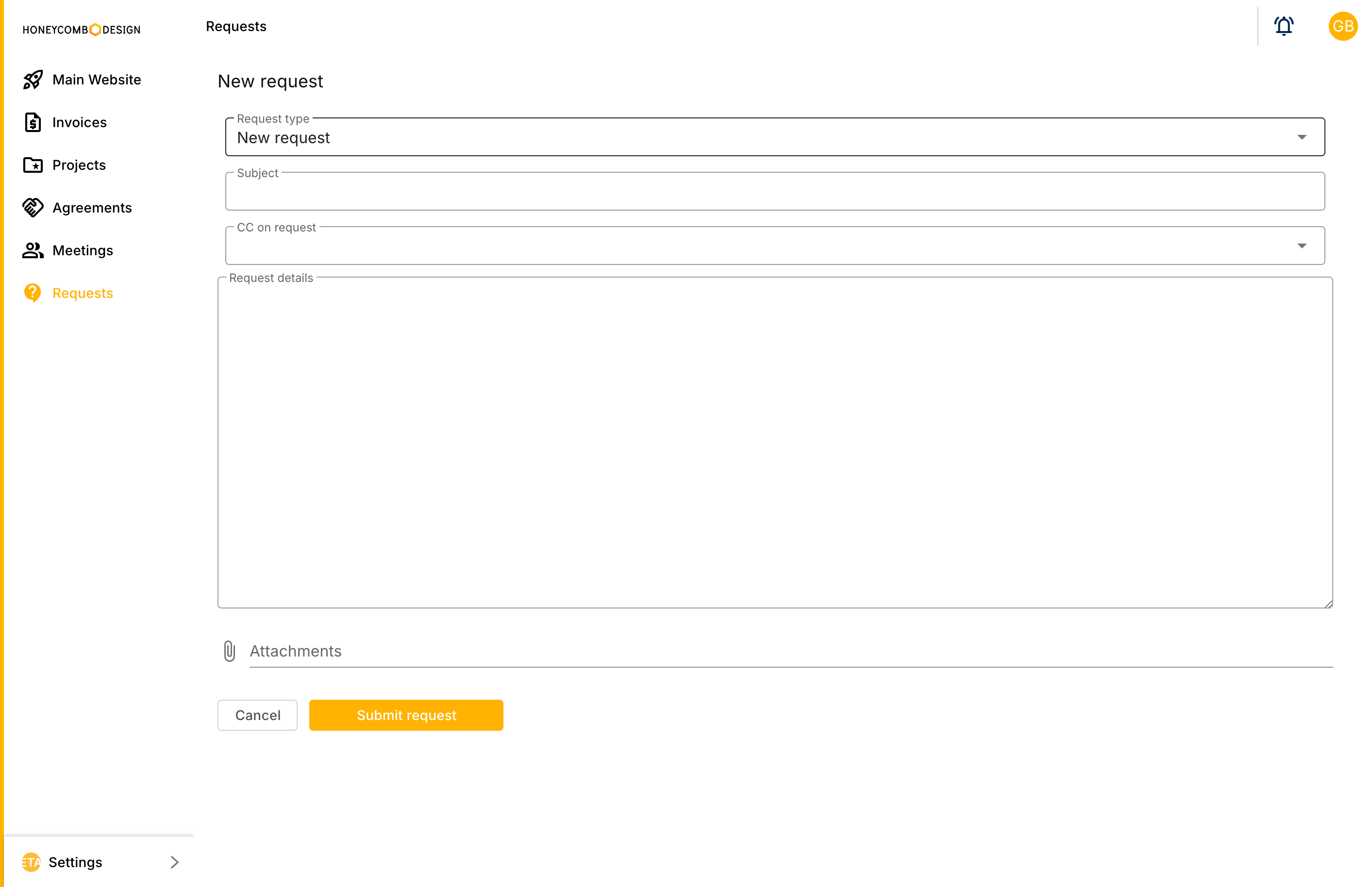This screenshot has width=1372, height=887.
Task: Open the Request type dropdown arrow
Action: pyautogui.click(x=1302, y=137)
